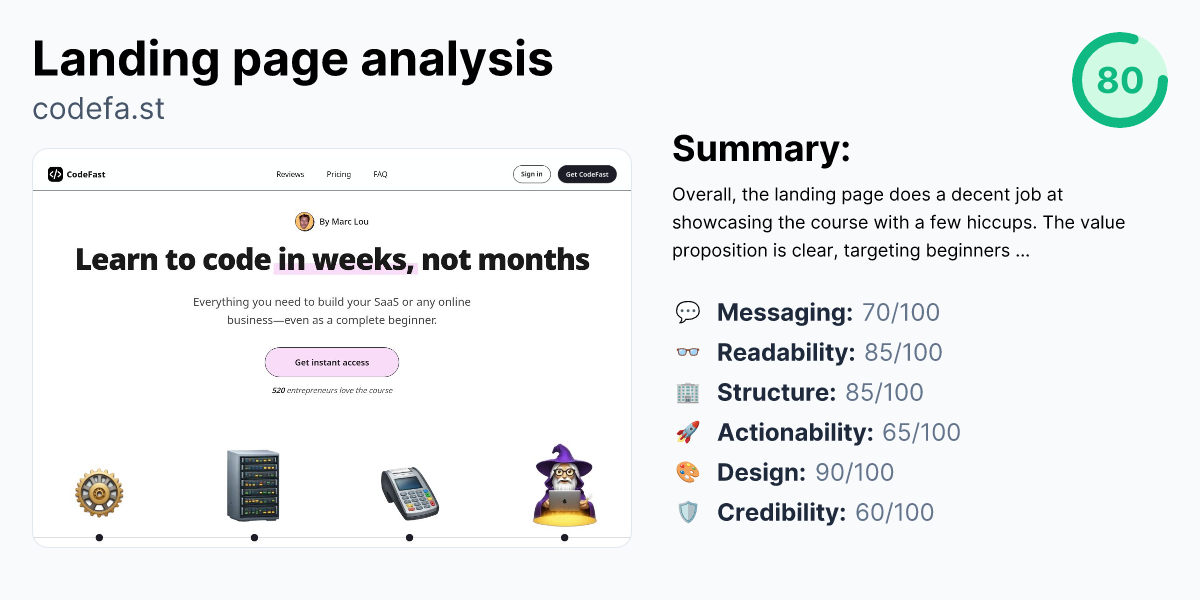Click the Credibility shield icon
Viewport: 1200px width, 600px height.
tap(688, 512)
